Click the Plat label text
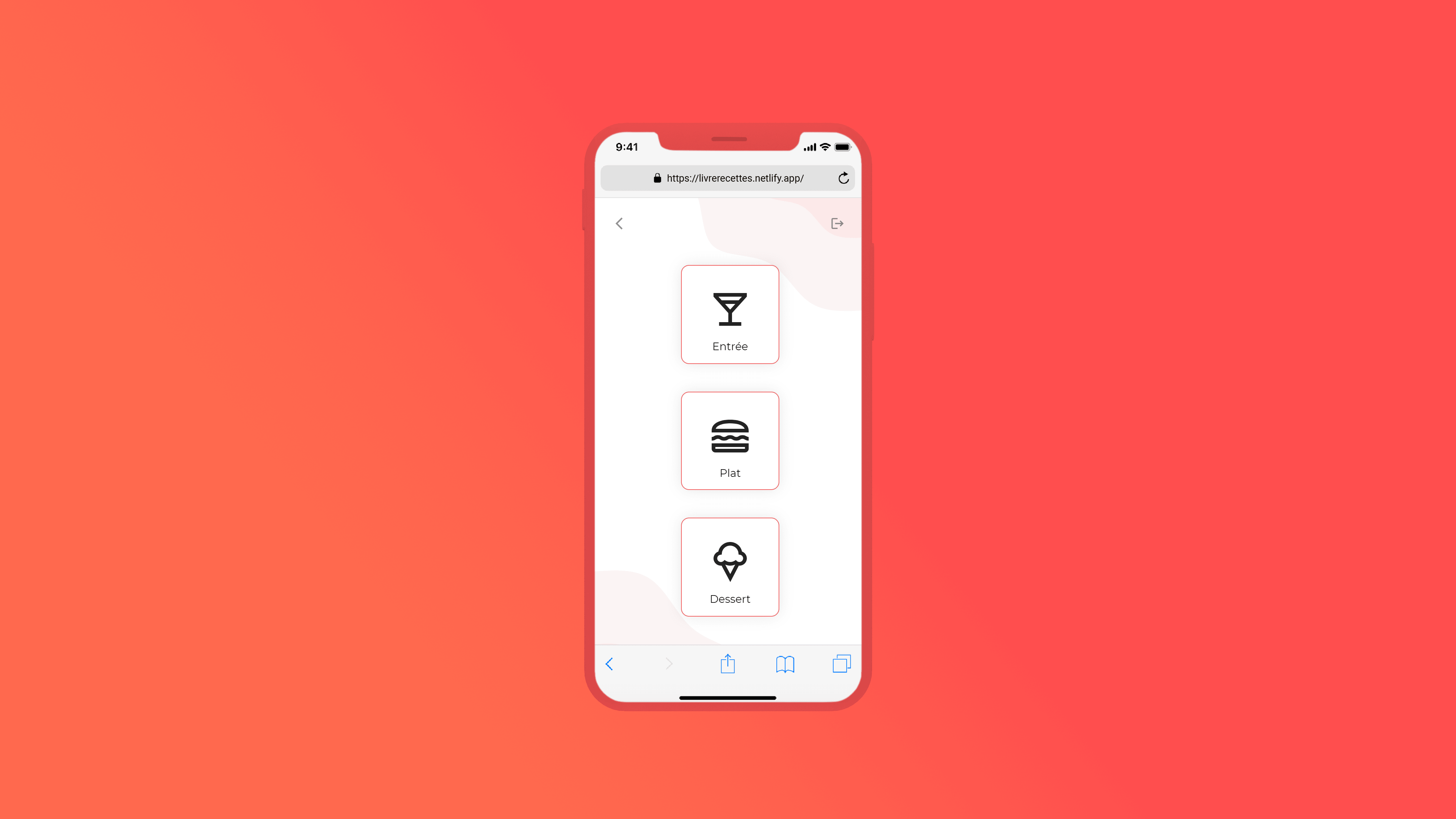The image size is (1456, 819). click(729, 472)
